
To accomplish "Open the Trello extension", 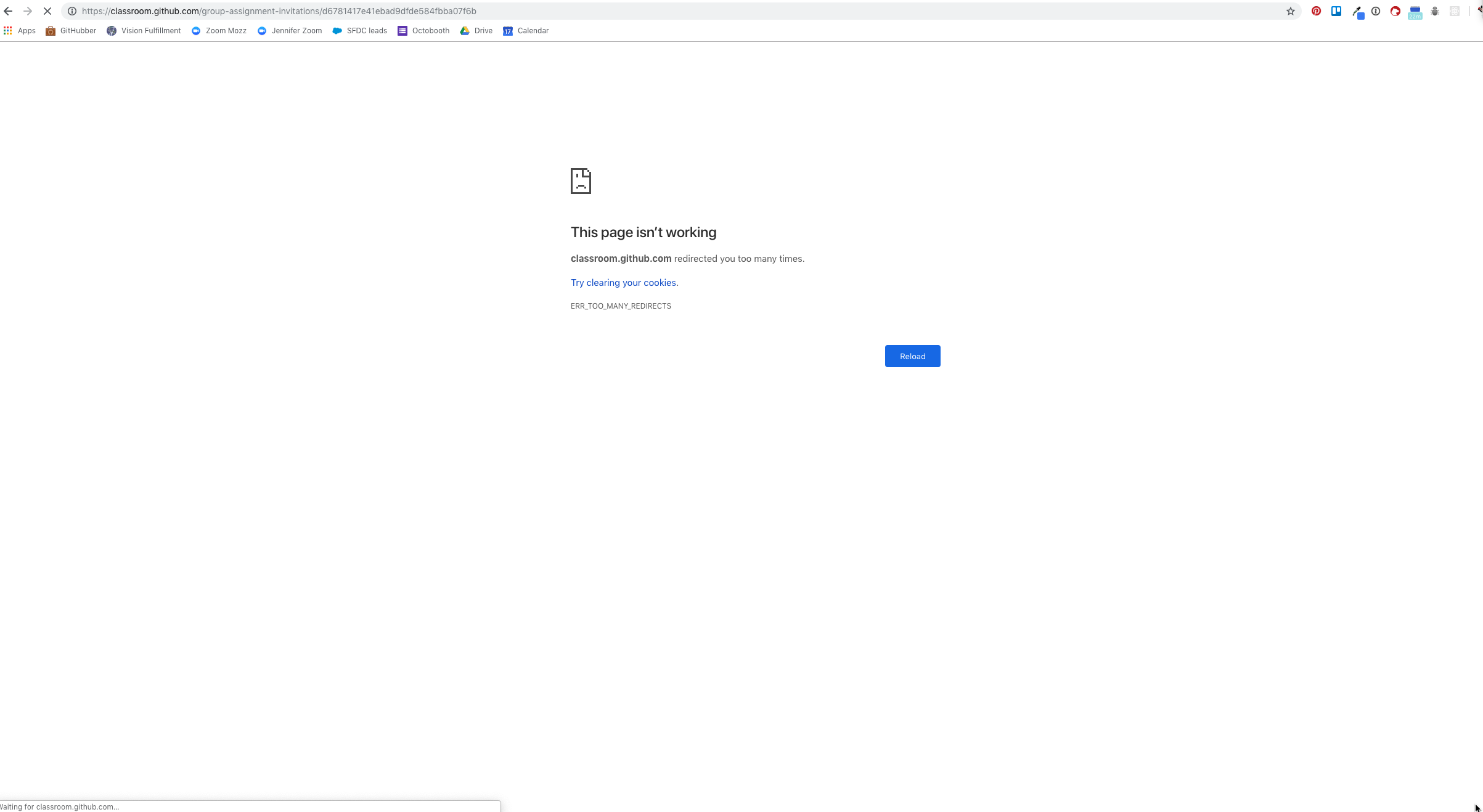I will (1336, 11).
